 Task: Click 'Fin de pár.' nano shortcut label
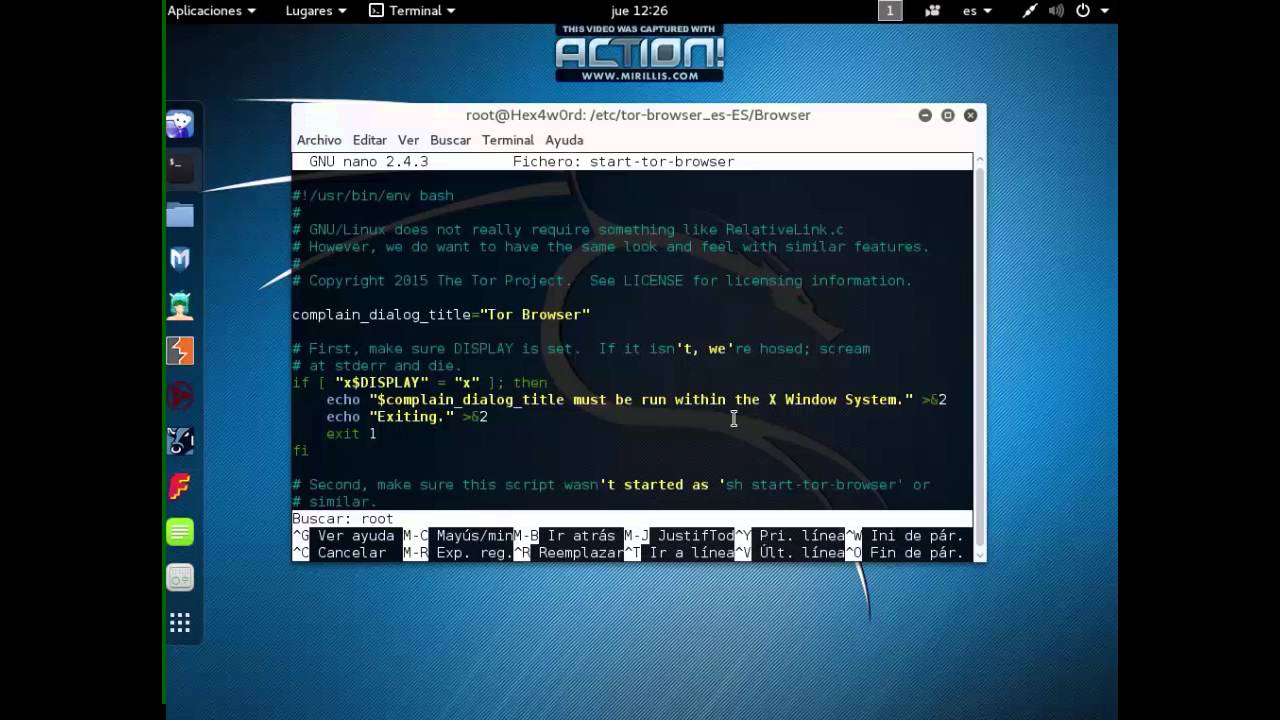click(917, 553)
